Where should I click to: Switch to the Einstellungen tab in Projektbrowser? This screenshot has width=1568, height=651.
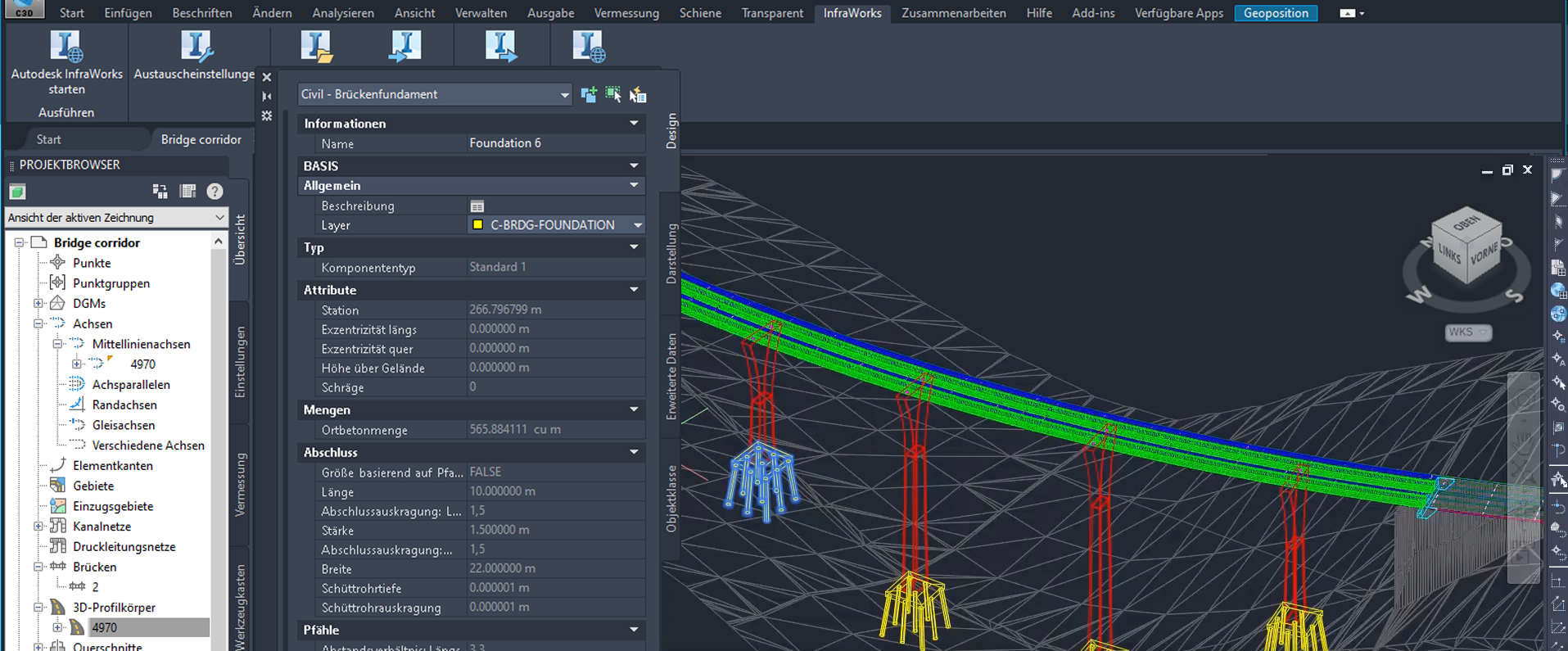[241, 362]
